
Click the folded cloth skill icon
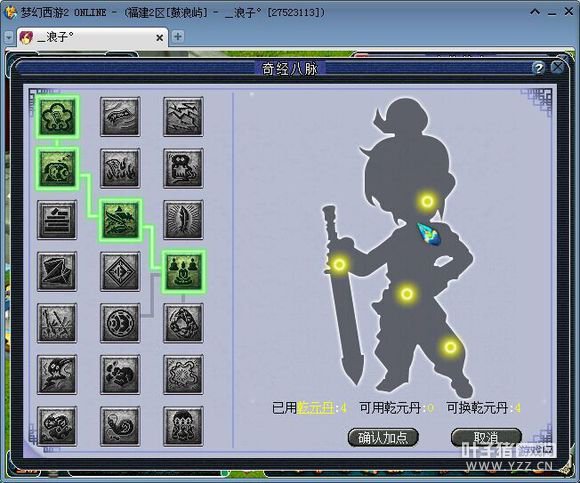click(57, 272)
